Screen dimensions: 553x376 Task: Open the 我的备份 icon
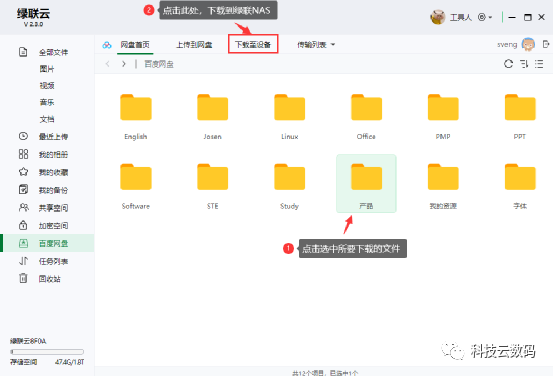pyautogui.click(x=23, y=189)
